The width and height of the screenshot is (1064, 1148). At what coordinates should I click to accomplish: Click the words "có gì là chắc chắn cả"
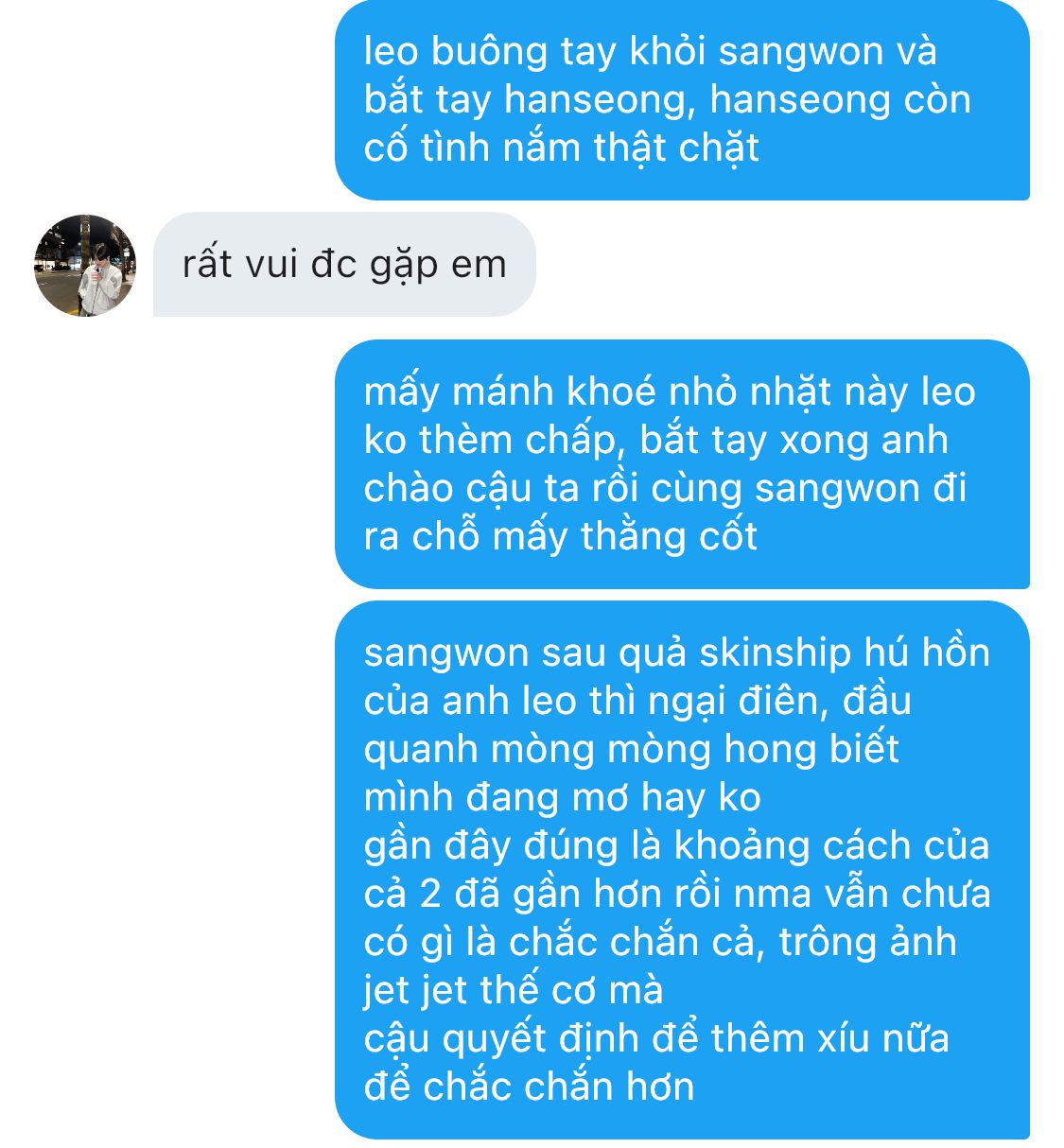pyautogui.click(x=563, y=942)
